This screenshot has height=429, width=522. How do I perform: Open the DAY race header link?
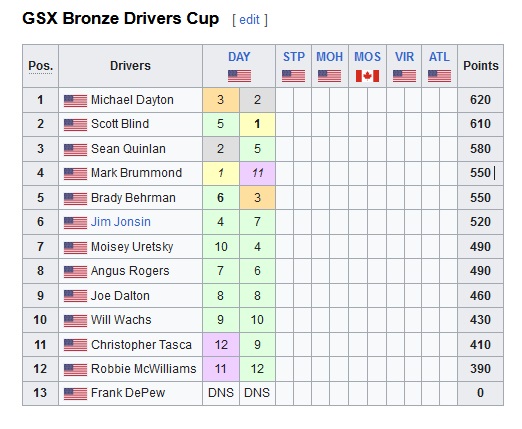[239, 57]
